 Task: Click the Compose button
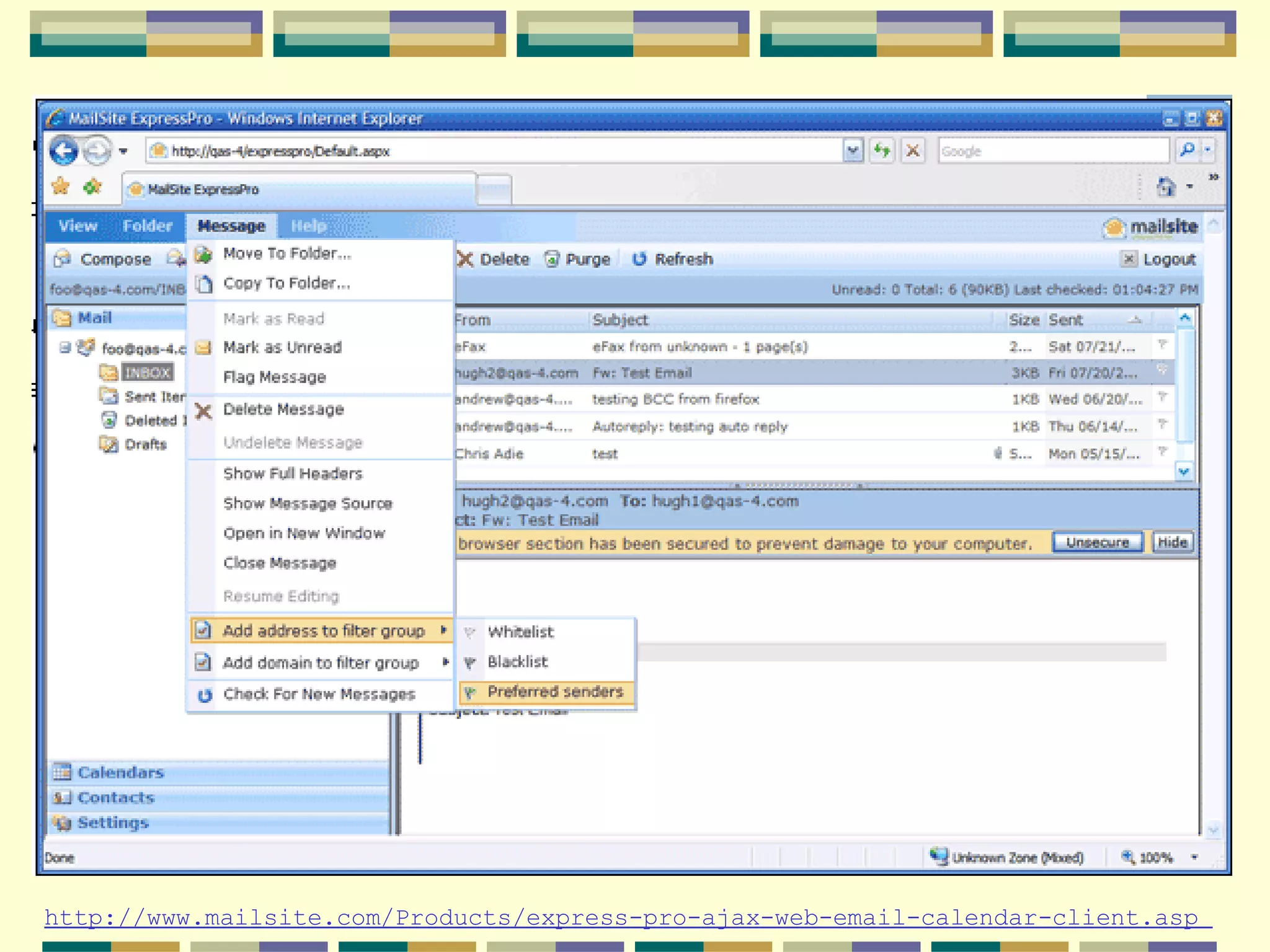tap(102, 259)
